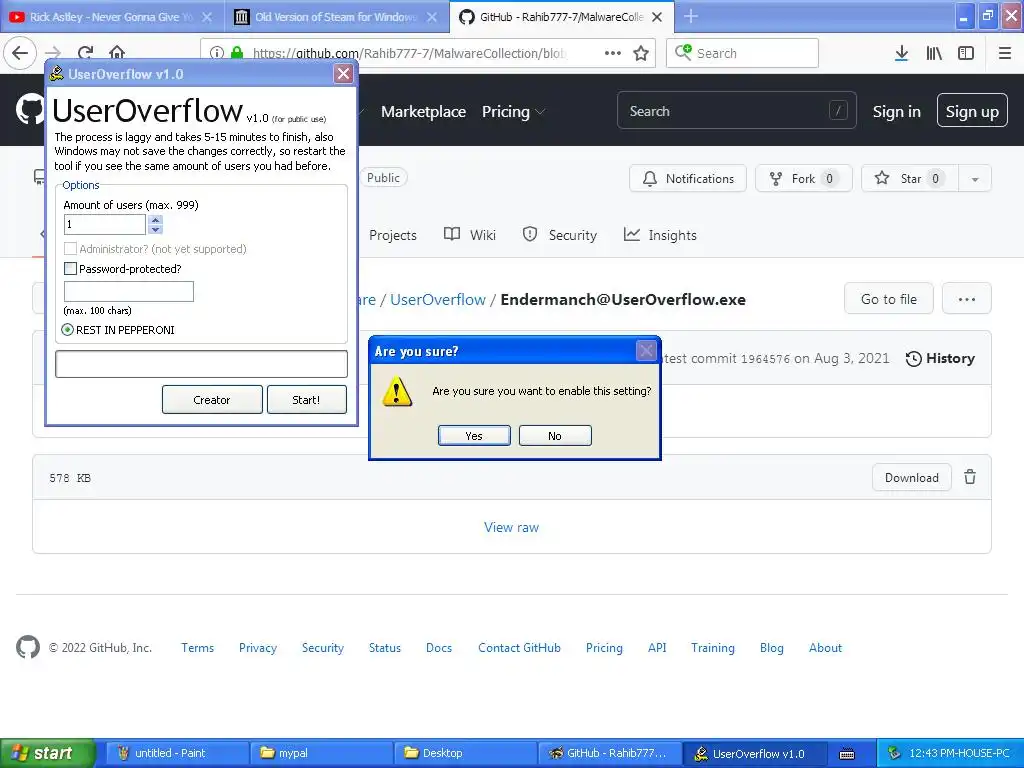Expand the Star options dropdown arrow

975,179
